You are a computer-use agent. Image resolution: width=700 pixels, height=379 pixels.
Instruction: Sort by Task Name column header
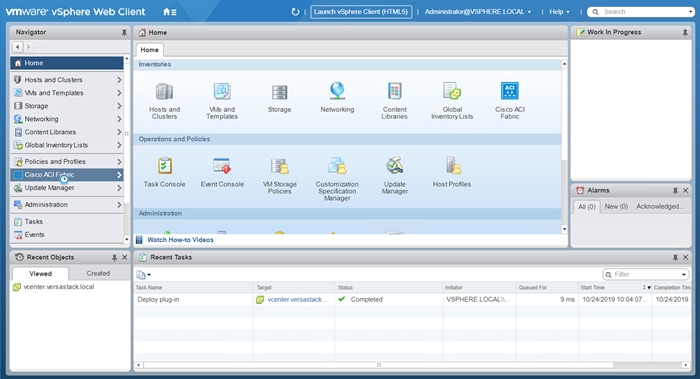click(x=193, y=288)
